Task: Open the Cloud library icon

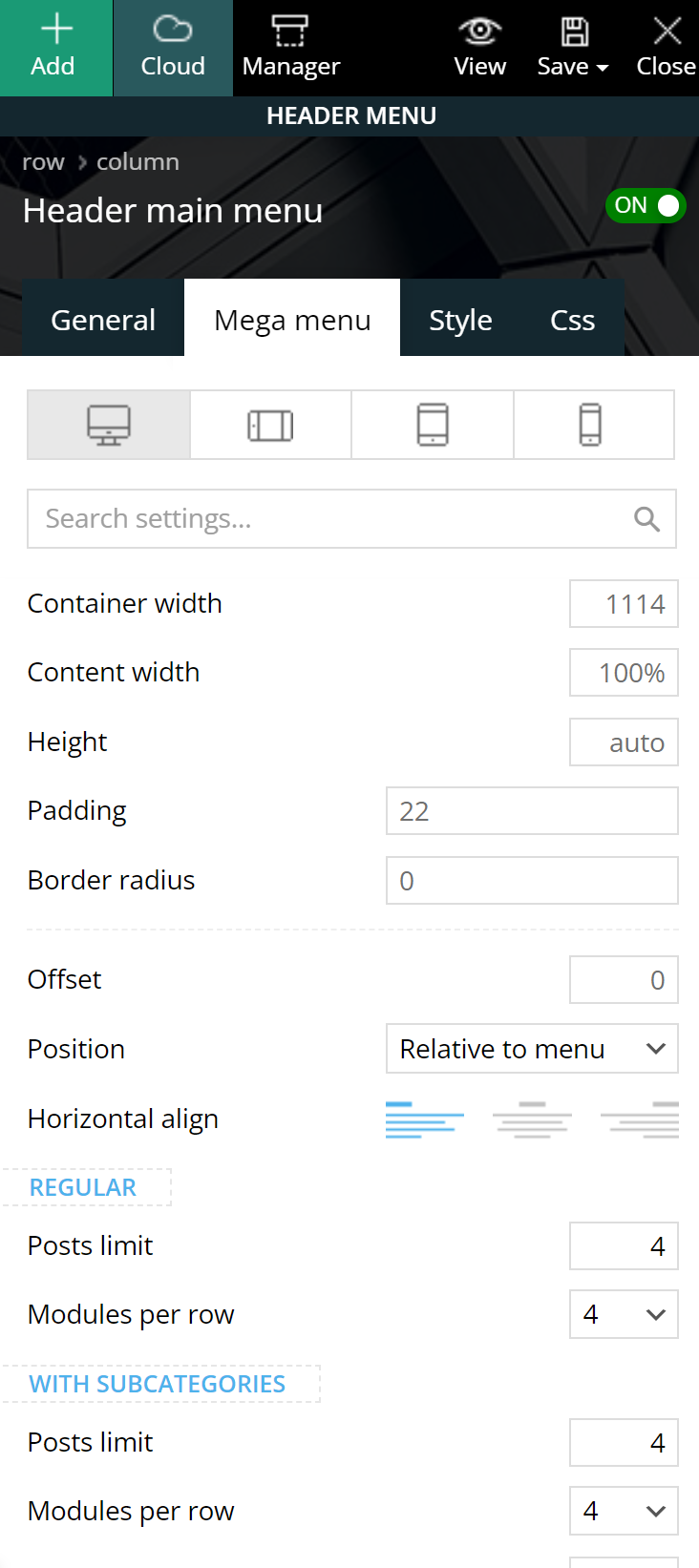Action: coord(173,30)
